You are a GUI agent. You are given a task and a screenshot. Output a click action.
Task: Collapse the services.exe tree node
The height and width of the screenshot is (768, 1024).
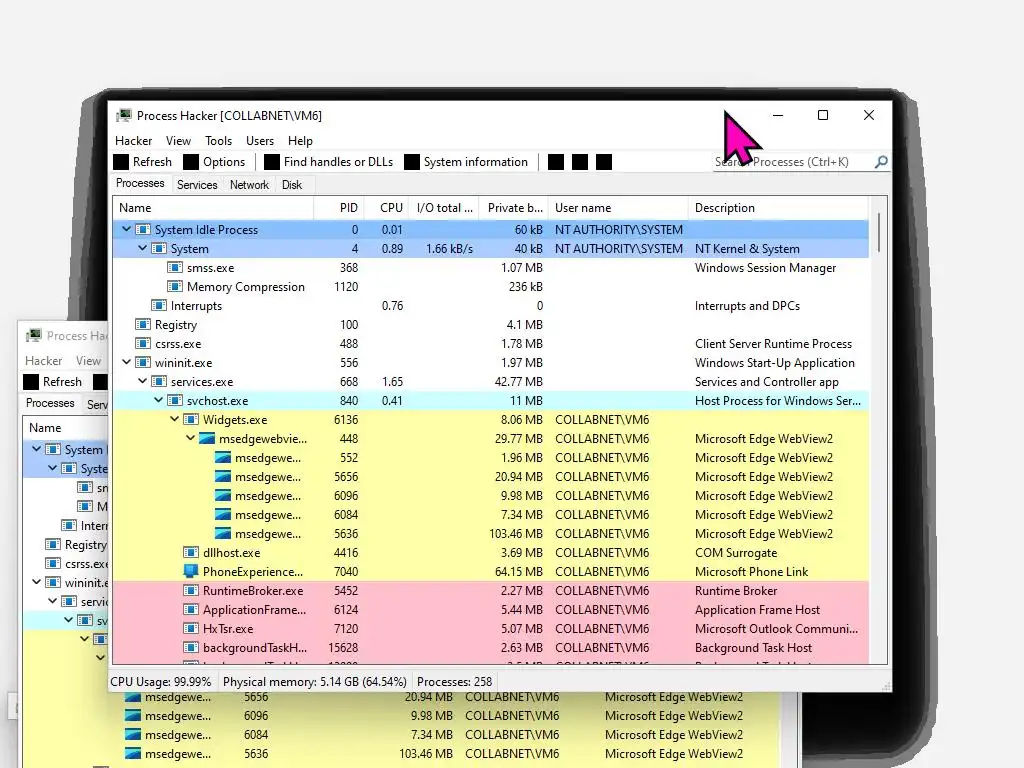142,381
